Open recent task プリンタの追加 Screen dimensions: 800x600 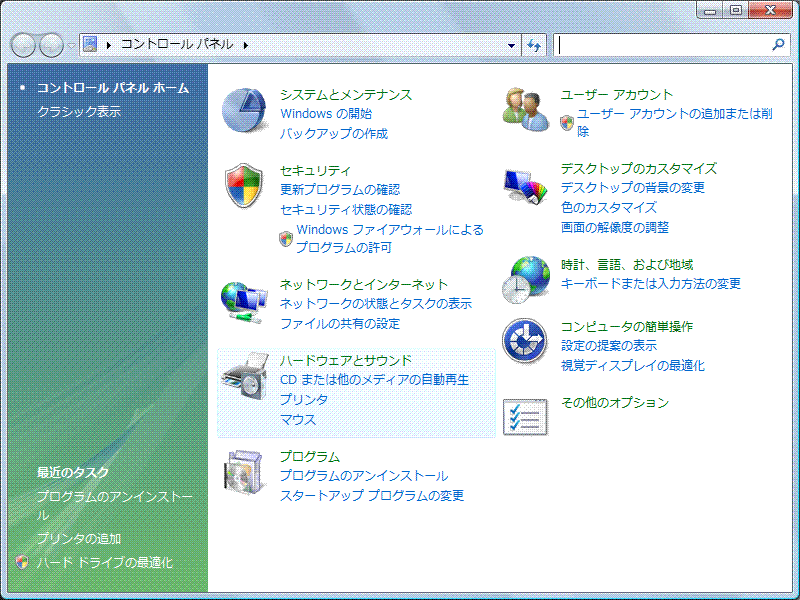[x=79, y=538]
